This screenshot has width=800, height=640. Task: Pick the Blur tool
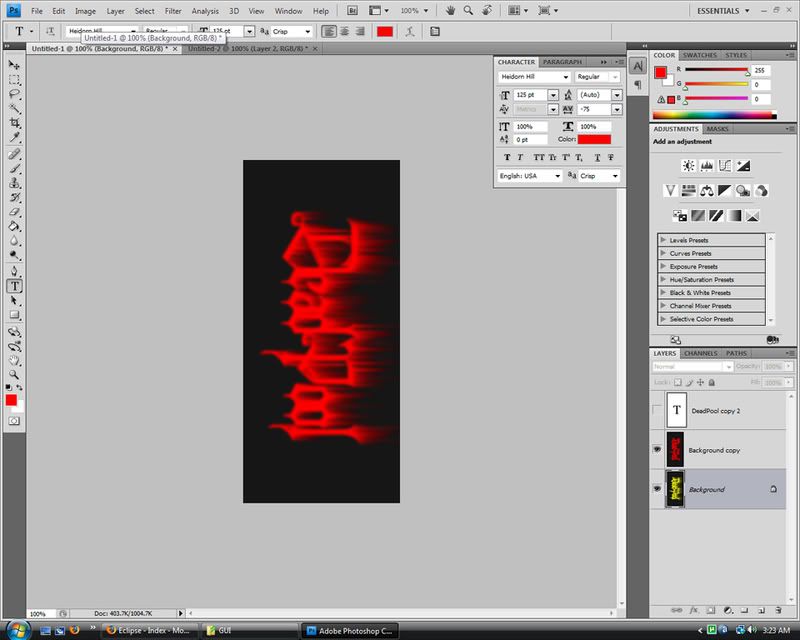(x=14, y=240)
